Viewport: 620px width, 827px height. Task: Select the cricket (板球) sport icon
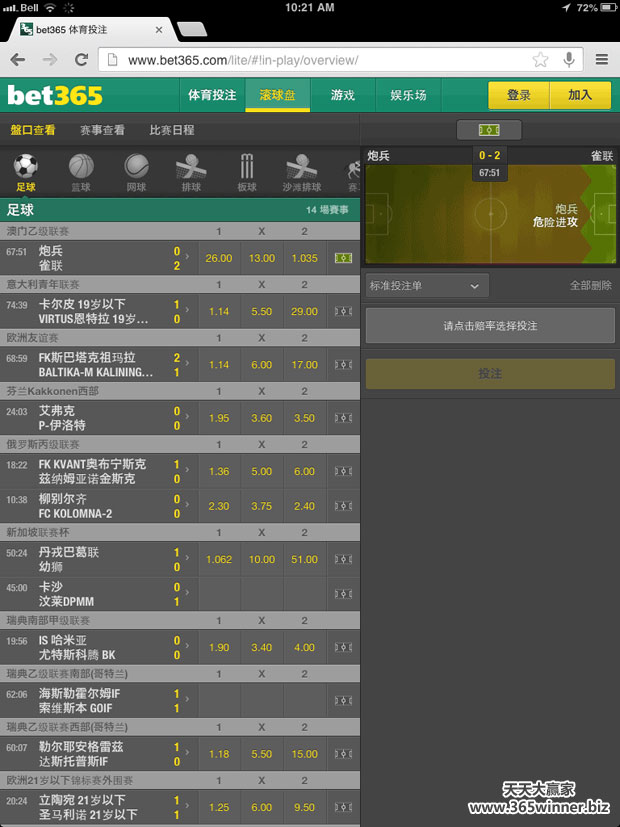[x=246, y=172]
